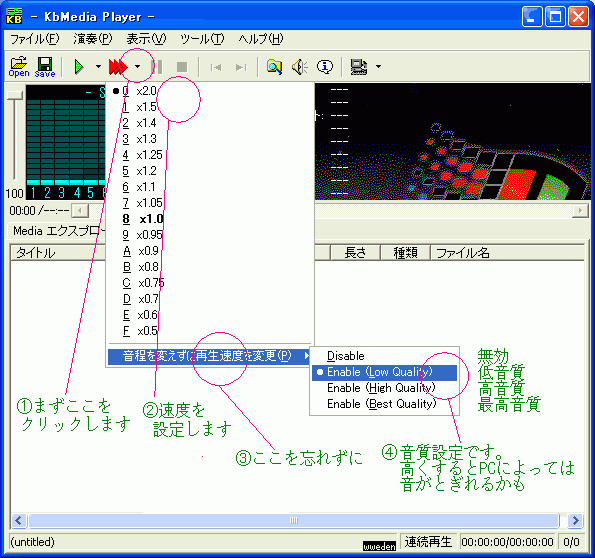Click the KB application icon in title bar
The width and height of the screenshot is (595, 558).
point(14,16)
